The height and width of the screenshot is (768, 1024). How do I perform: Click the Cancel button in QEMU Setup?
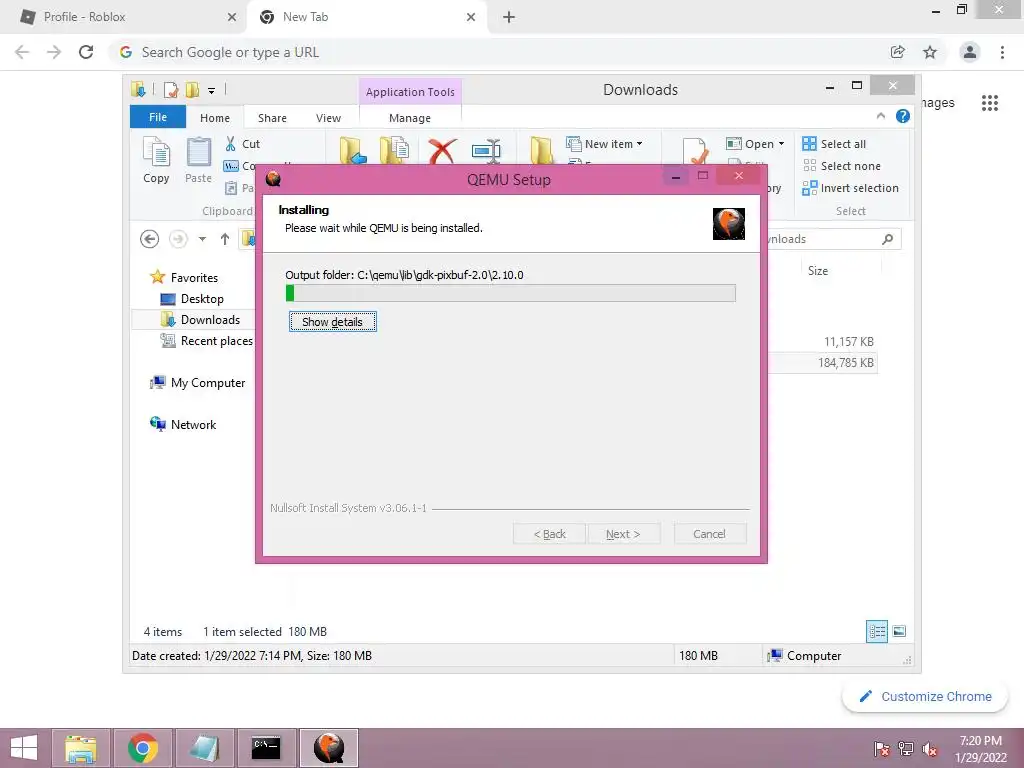(710, 534)
